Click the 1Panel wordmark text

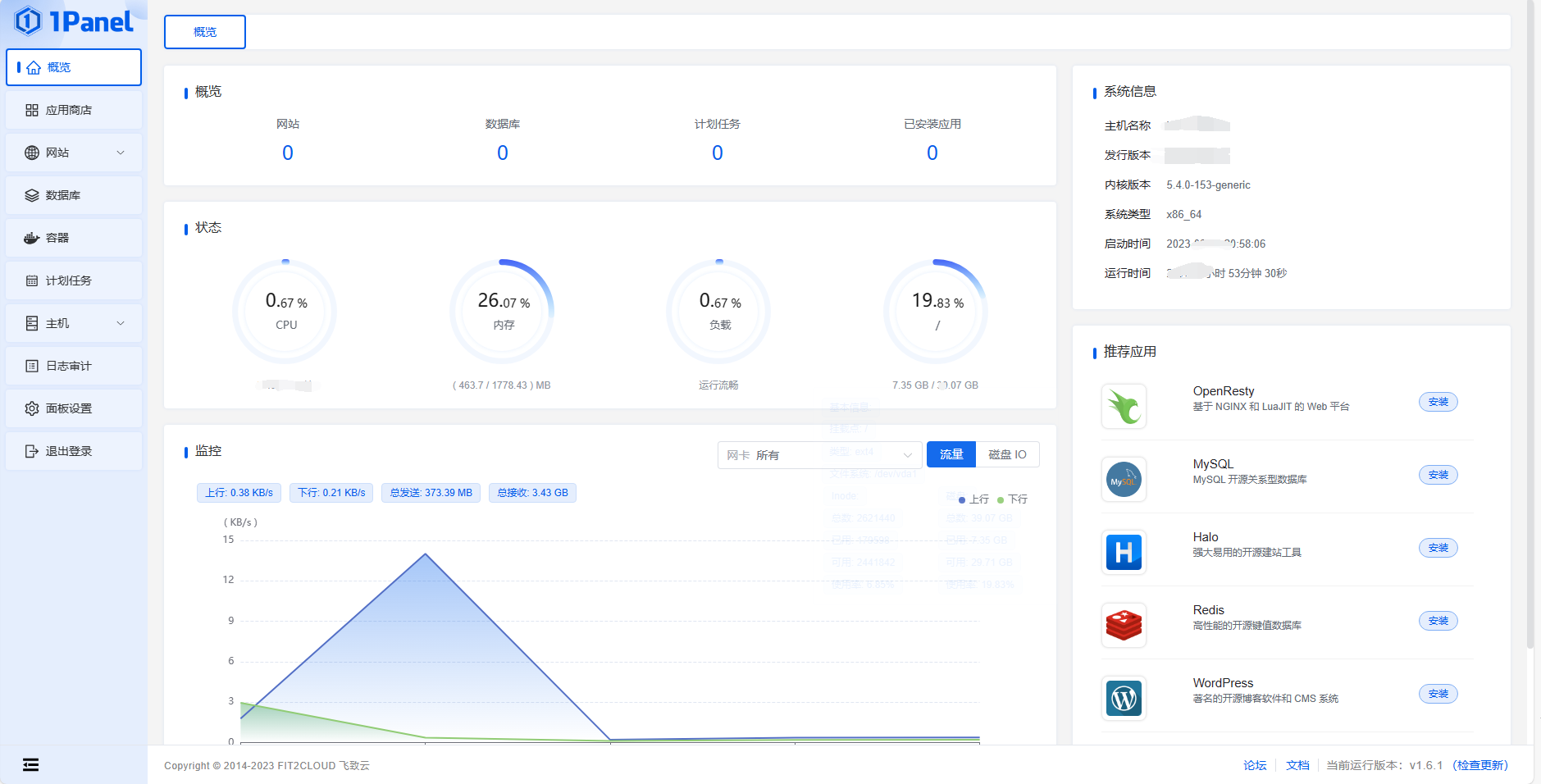tap(91, 22)
